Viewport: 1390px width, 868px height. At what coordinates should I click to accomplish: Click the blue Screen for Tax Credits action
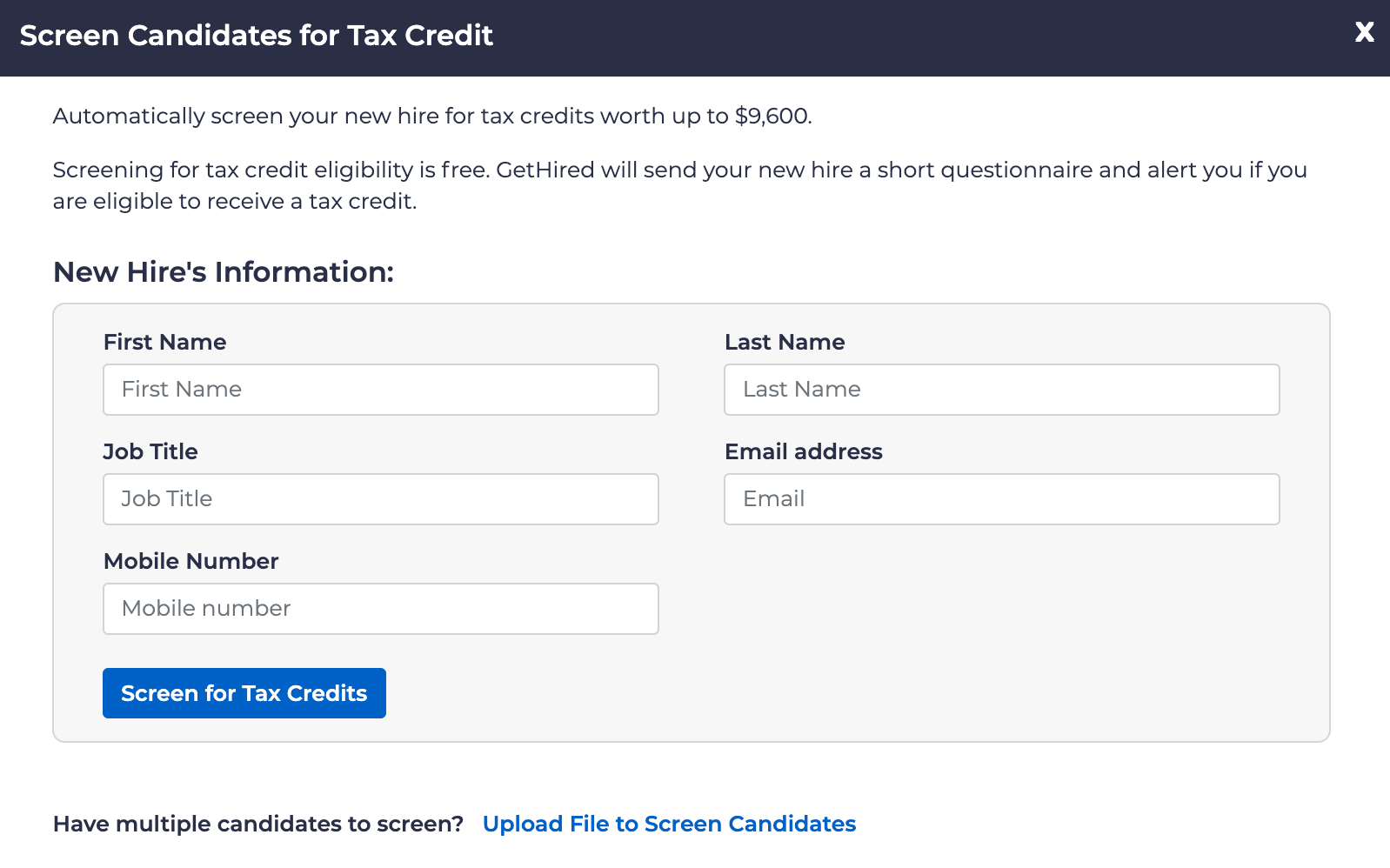tap(244, 693)
